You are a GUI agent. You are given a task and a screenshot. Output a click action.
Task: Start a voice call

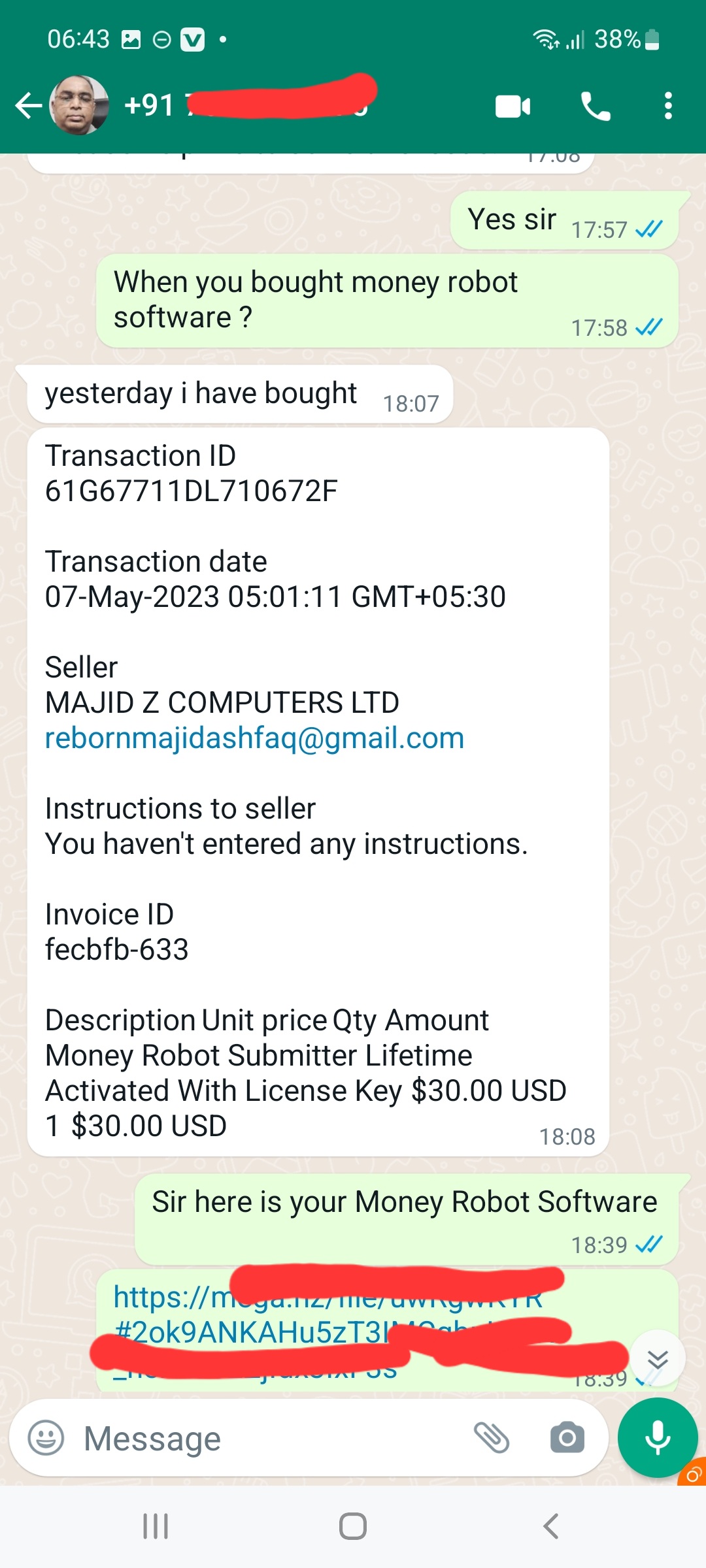point(596,106)
